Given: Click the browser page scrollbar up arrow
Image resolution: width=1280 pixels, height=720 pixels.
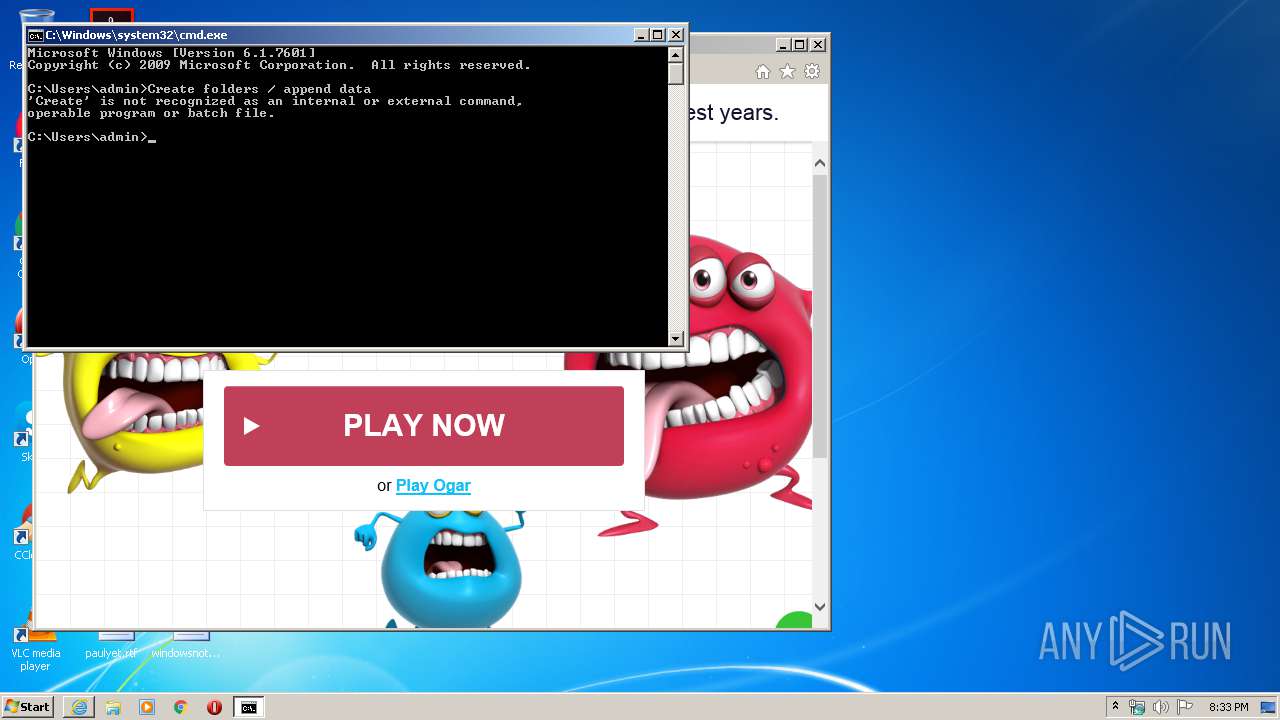Looking at the screenshot, I should (x=820, y=163).
